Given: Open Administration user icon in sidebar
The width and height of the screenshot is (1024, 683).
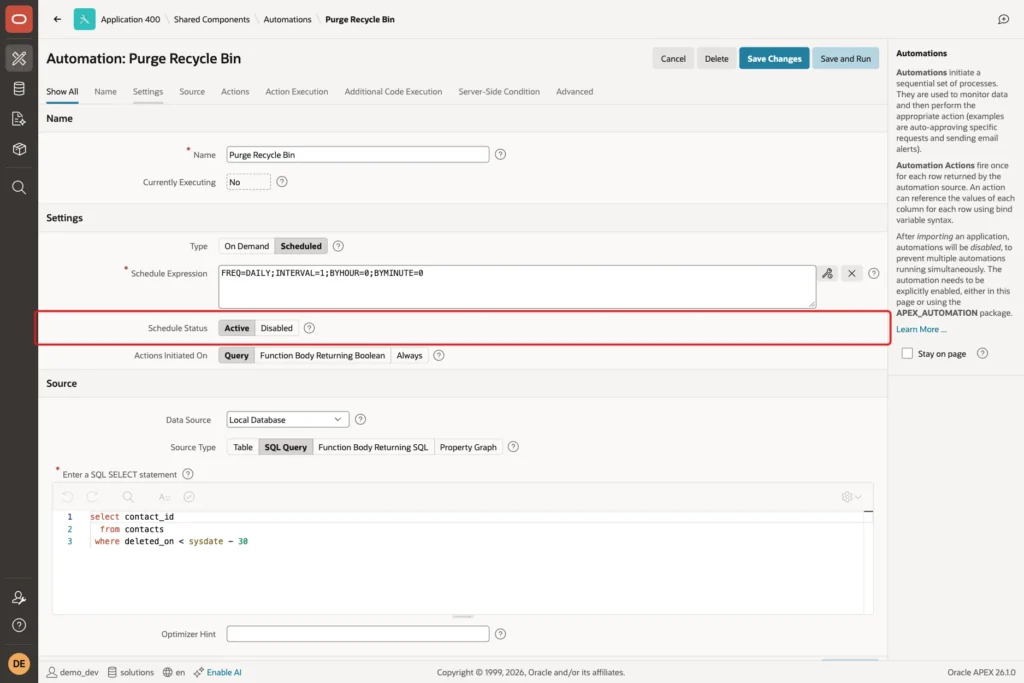Looking at the screenshot, I should pyautogui.click(x=19, y=597).
